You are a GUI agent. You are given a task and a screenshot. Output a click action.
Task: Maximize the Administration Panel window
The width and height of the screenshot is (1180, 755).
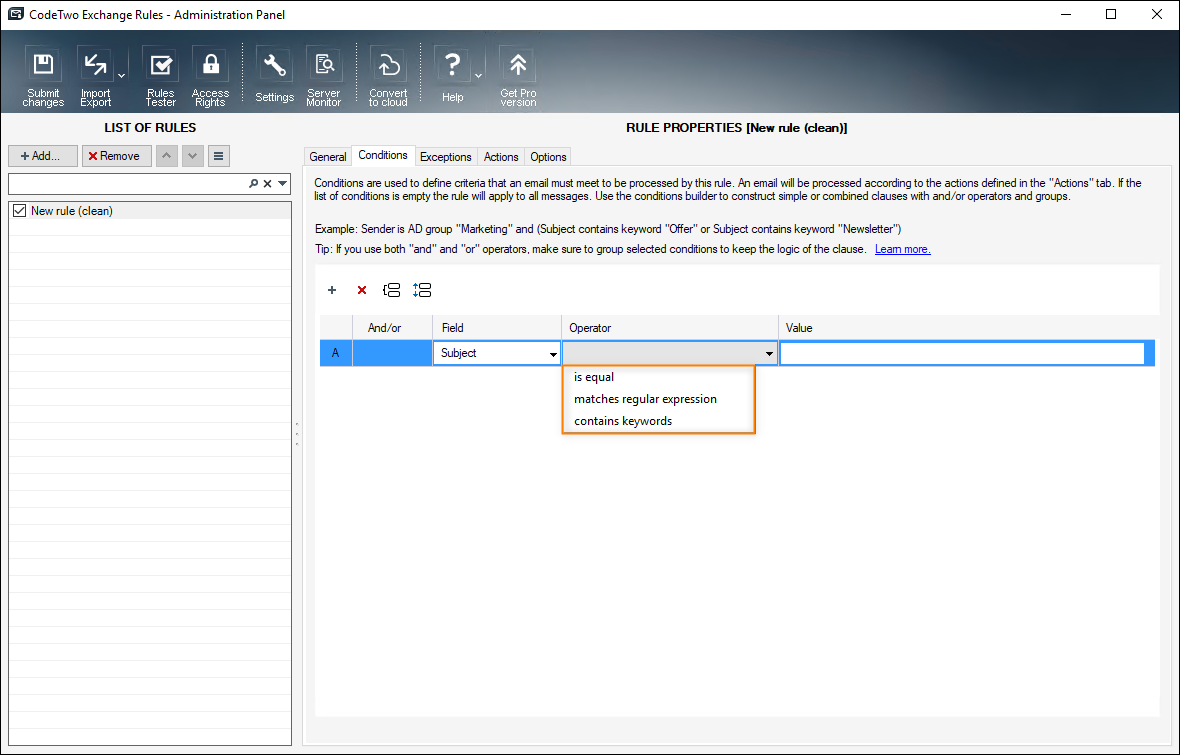1111,14
